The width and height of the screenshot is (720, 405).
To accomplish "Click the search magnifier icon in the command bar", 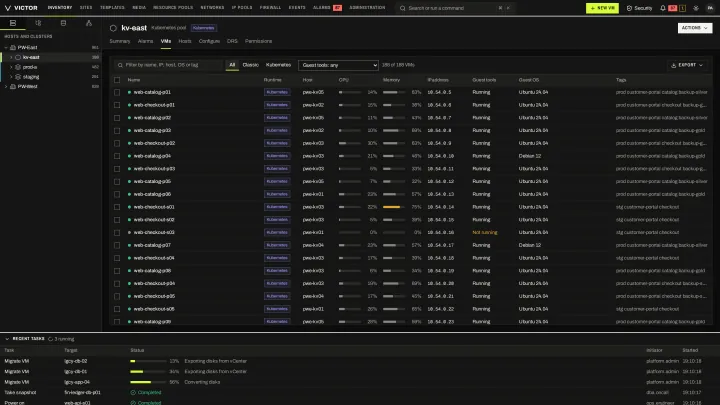I will tap(402, 8).
